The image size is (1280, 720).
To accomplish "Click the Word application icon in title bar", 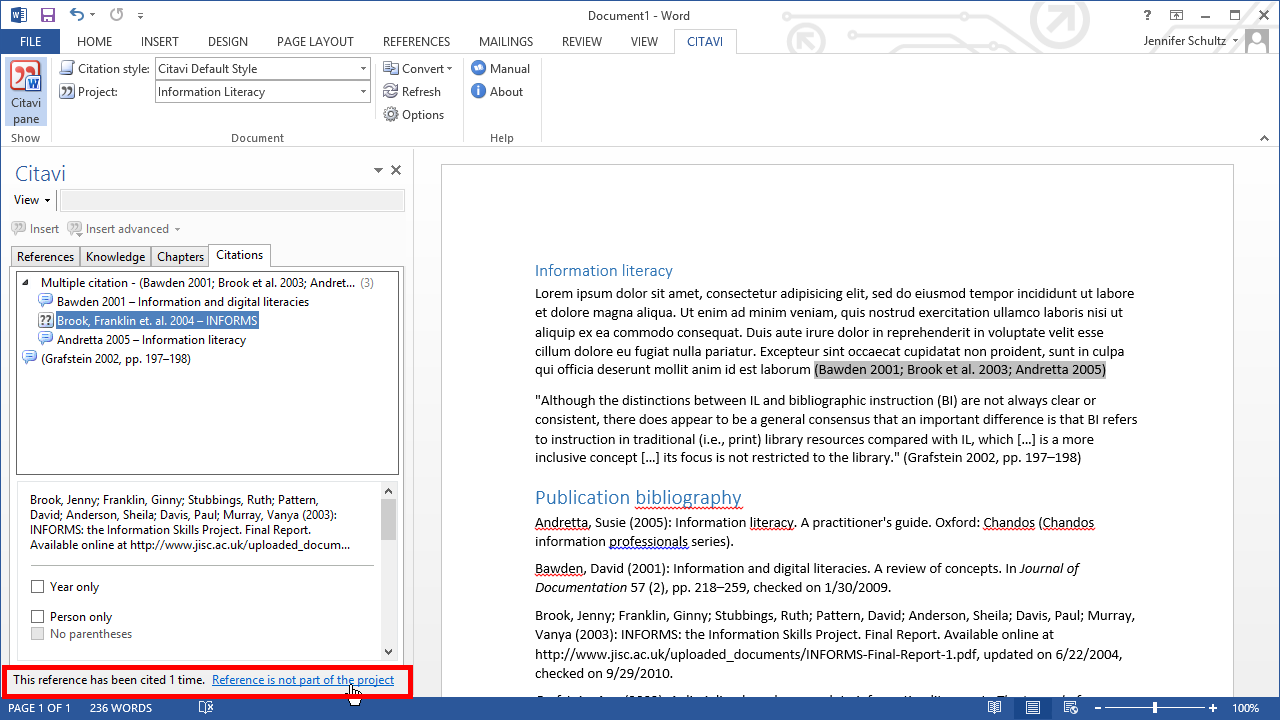I will [x=19, y=15].
